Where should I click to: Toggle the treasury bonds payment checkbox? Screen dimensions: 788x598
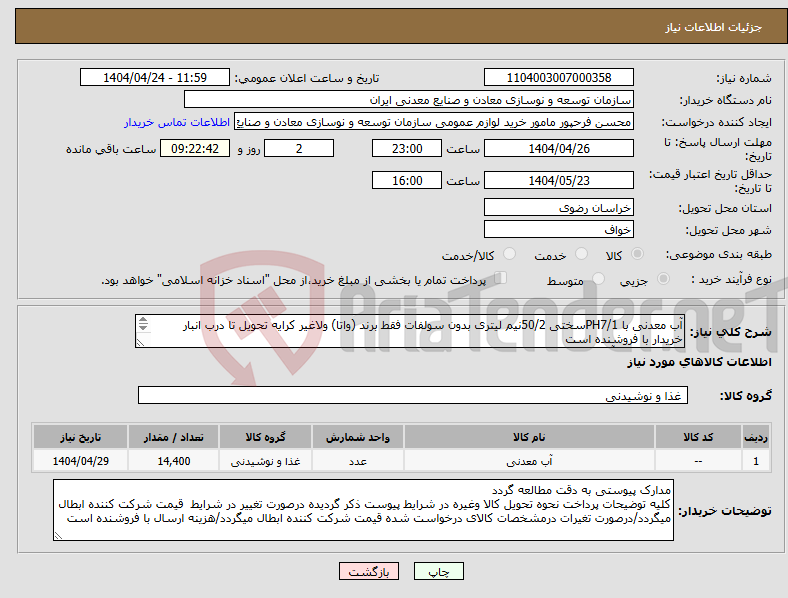[x=500, y=277]
